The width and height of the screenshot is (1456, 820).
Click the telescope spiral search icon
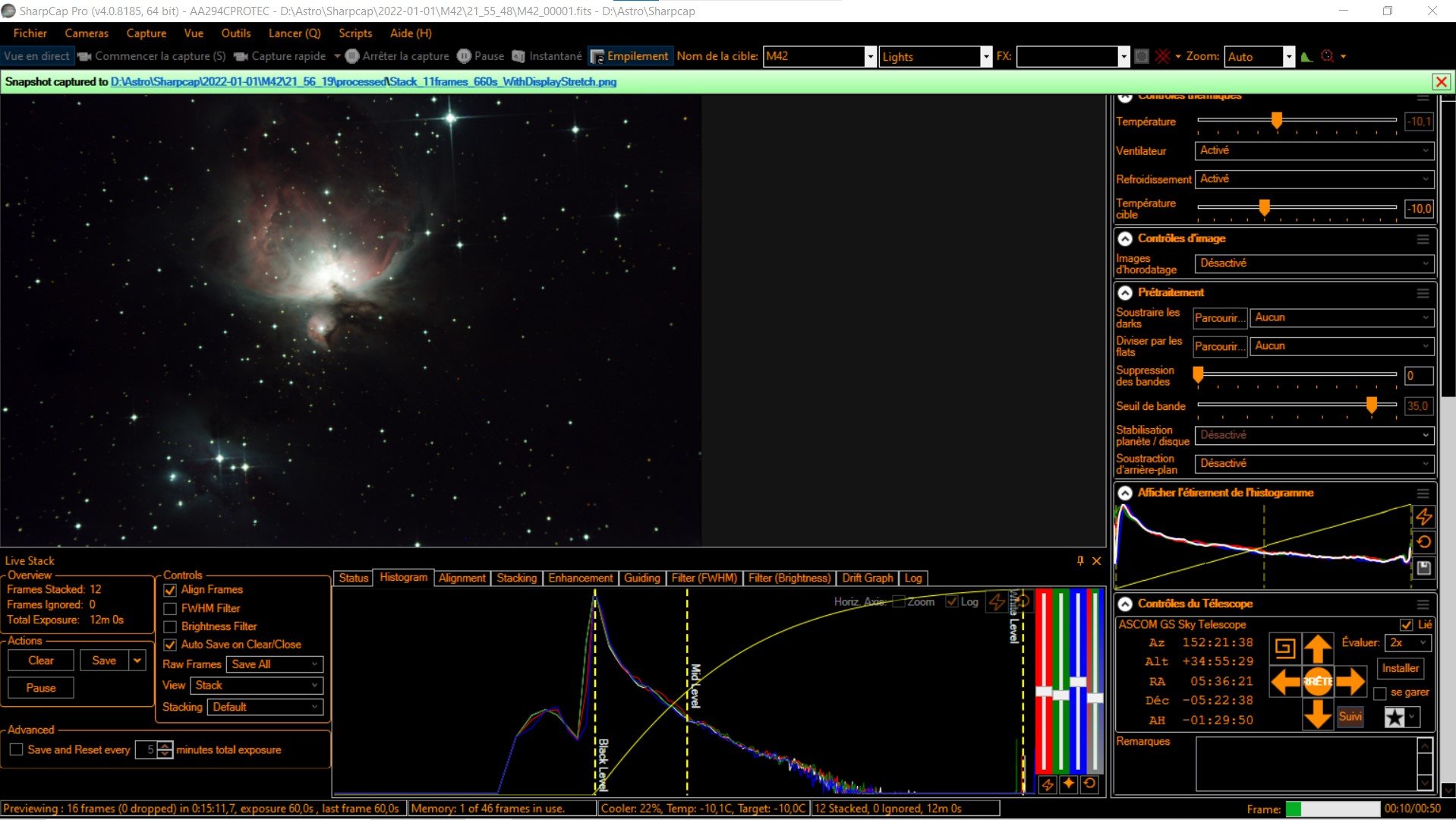coord(1284,648)
